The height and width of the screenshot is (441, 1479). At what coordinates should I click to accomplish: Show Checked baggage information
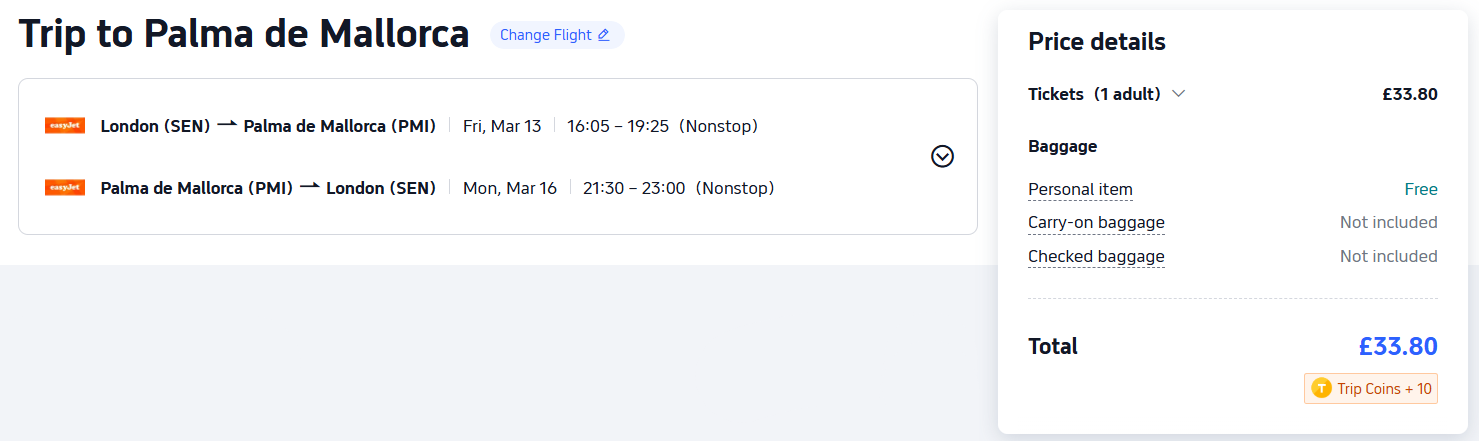1096,257
